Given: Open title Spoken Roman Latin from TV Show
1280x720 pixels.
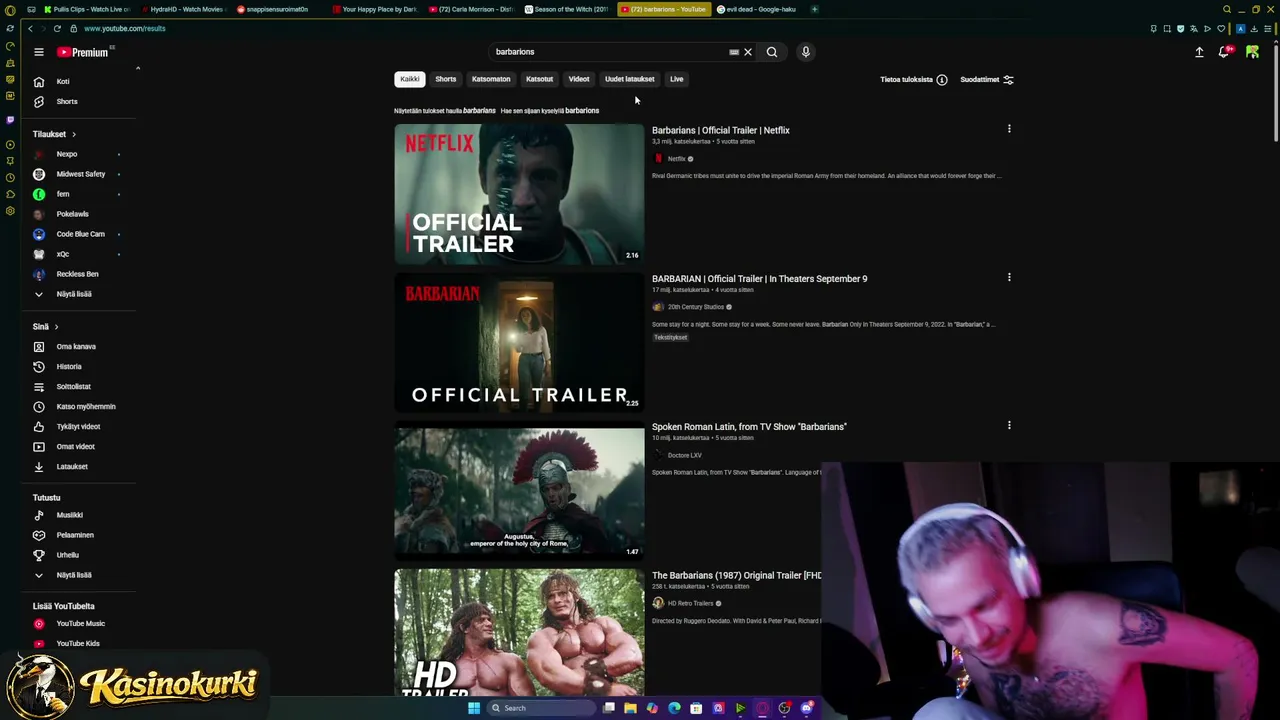Looking at the screenshot, I should coord(749,427).
